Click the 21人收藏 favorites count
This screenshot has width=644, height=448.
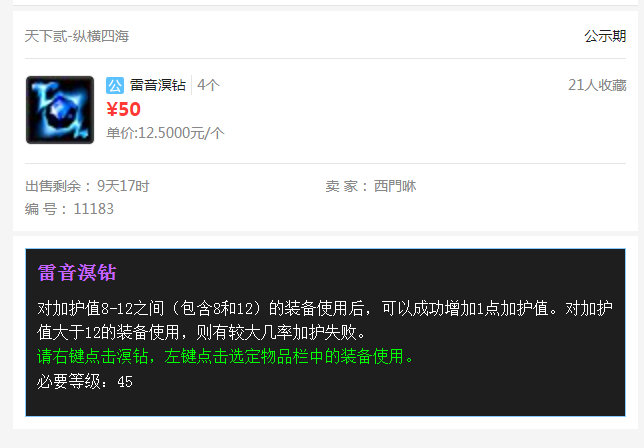coord(597,85)
